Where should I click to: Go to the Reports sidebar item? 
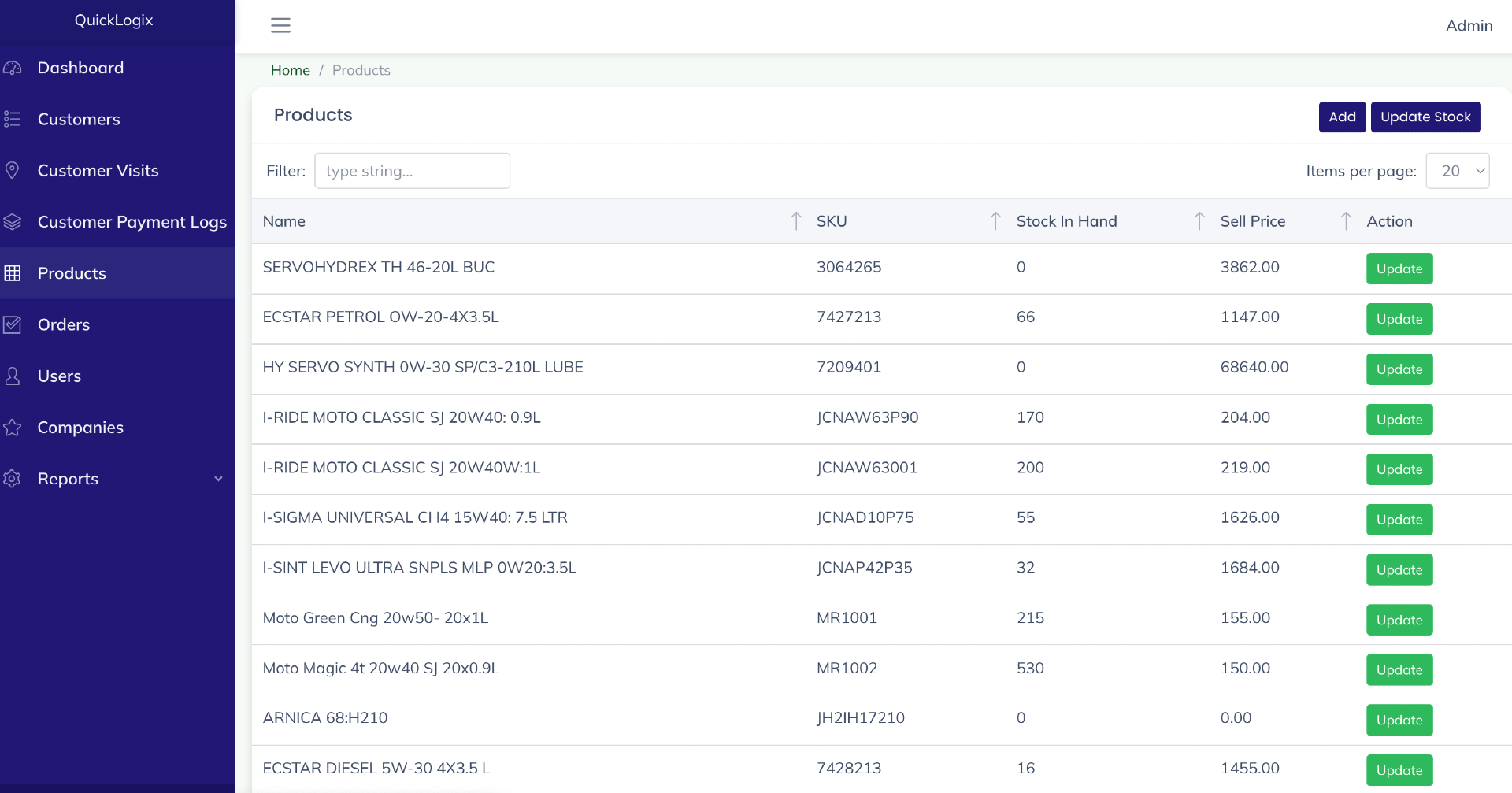(68, 479)
